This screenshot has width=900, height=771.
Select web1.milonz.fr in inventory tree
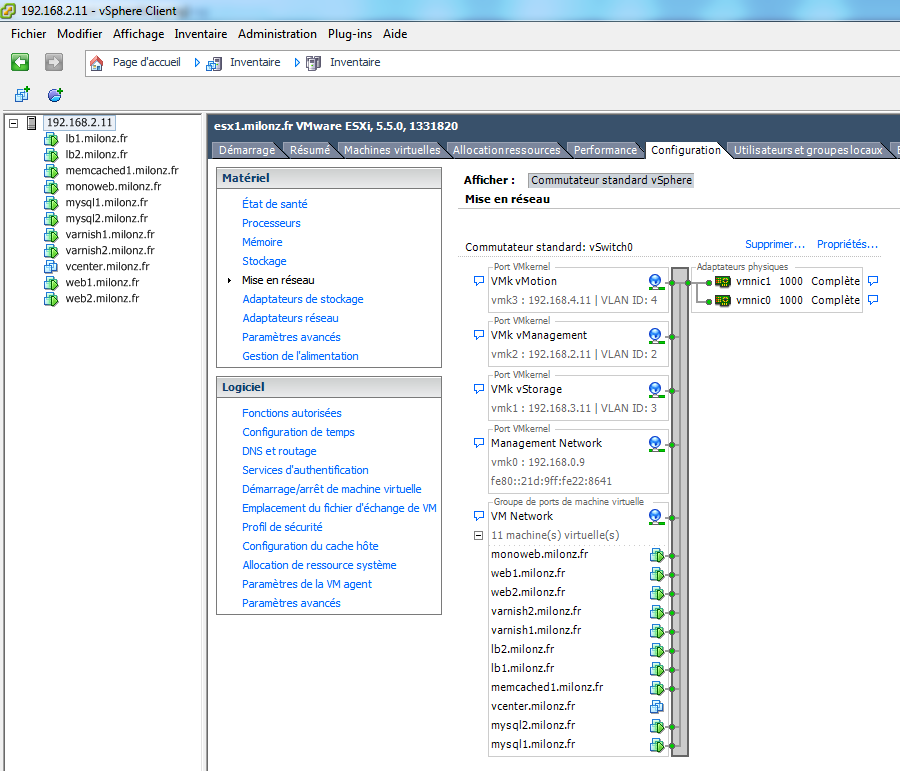coord(102,282)
